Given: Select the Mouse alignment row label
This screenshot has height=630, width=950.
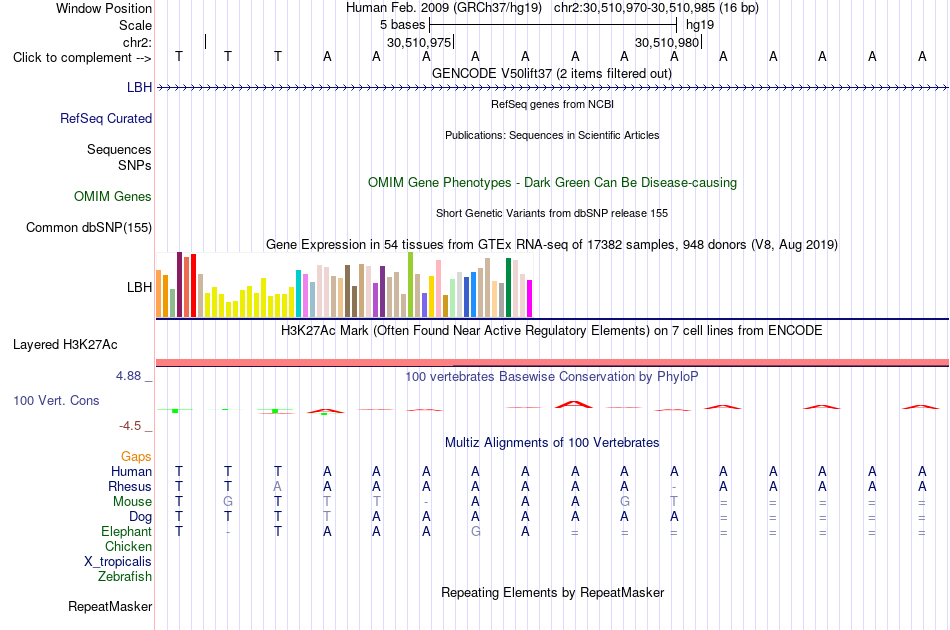Looking at the screenshot, I should point(133,502).
